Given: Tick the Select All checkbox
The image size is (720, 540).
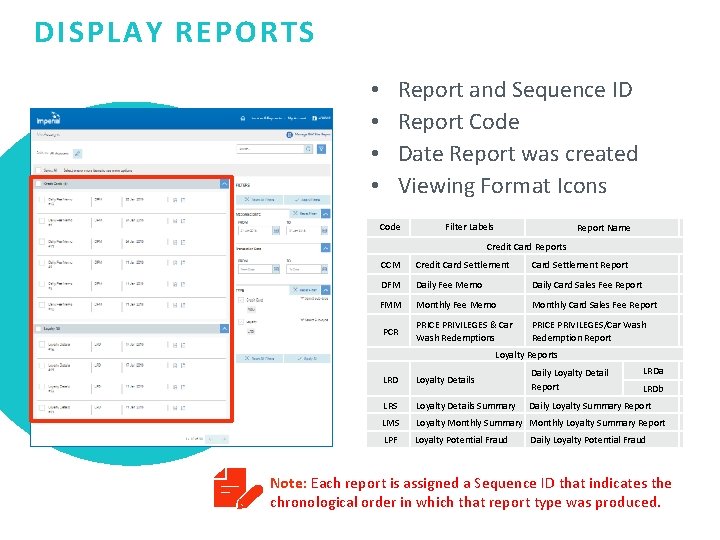Looking at the screenshot, I should click(39, 170).
